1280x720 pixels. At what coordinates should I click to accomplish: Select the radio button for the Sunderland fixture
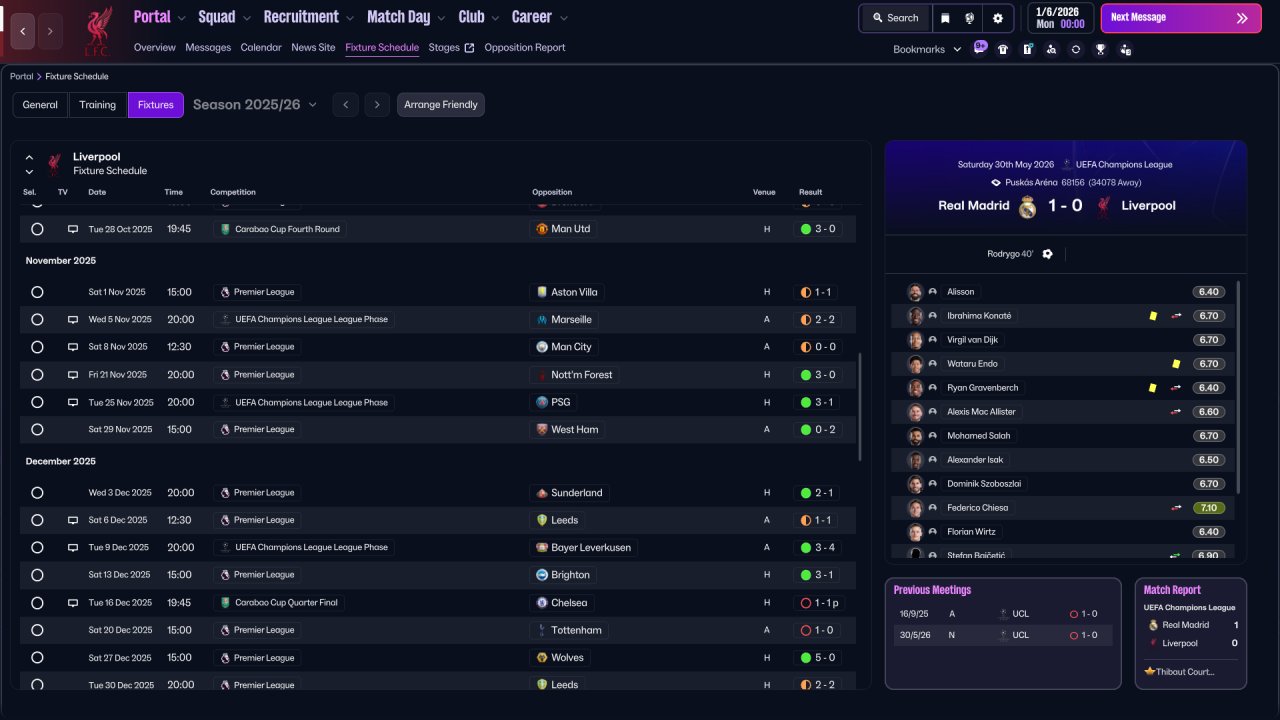tap(37, 493)
